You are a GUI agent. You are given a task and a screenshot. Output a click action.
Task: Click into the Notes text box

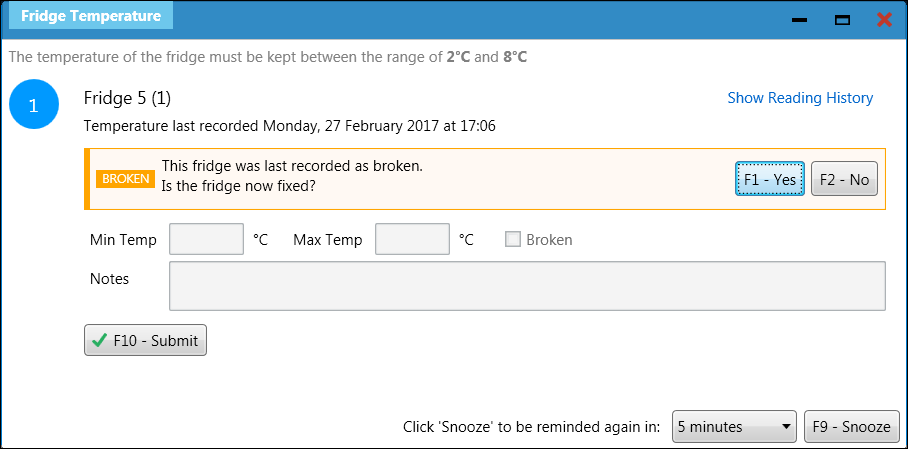coord(527,286)
